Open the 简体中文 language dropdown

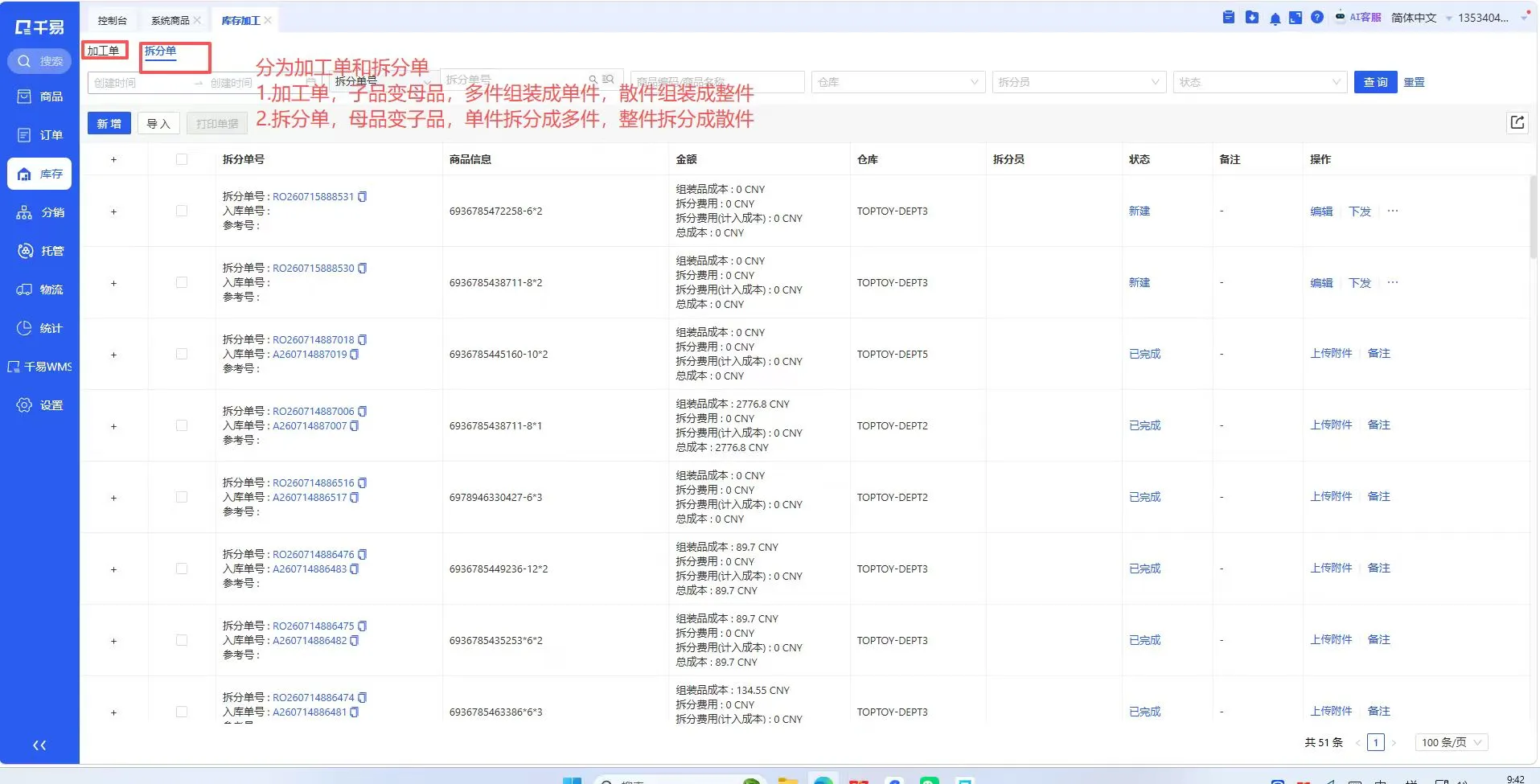[1421, 18]
